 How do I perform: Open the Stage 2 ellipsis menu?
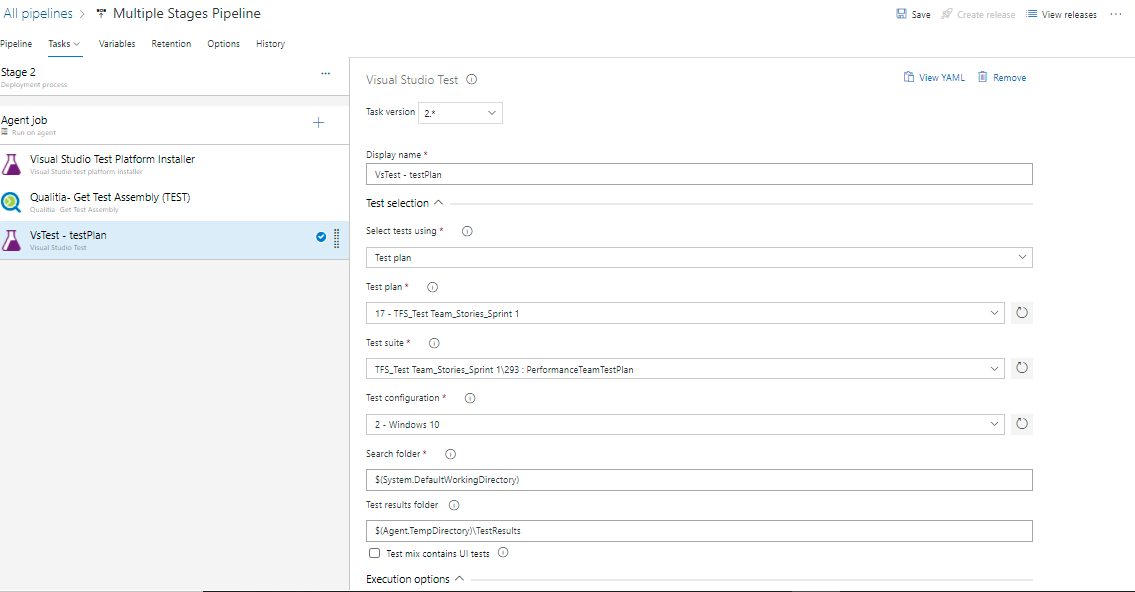[325, 74]
